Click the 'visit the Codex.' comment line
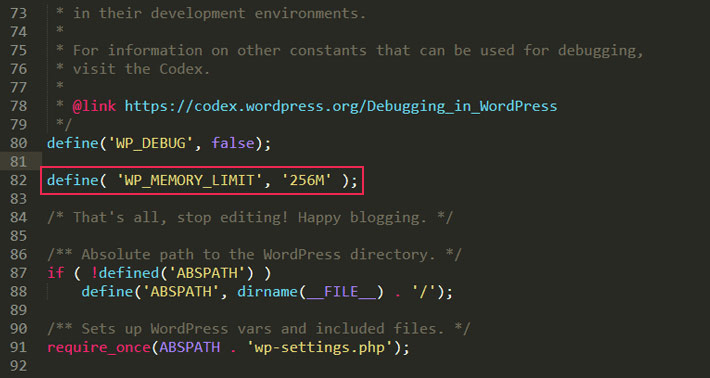 [133, 69]
